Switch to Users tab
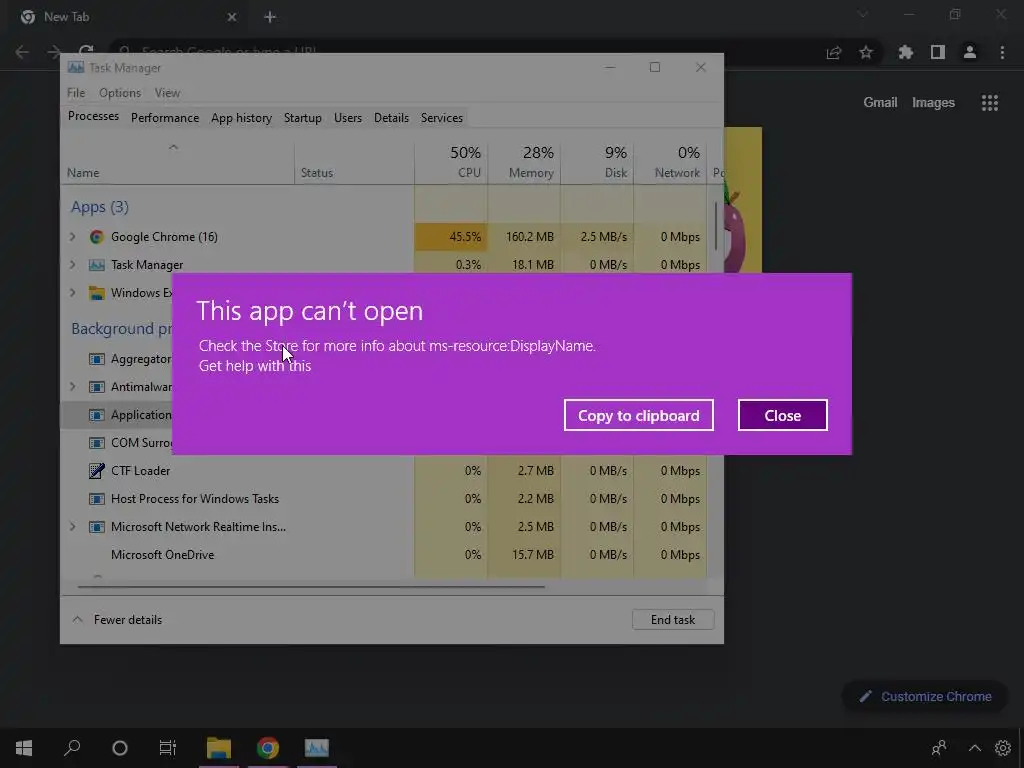 tap(347, 118)
